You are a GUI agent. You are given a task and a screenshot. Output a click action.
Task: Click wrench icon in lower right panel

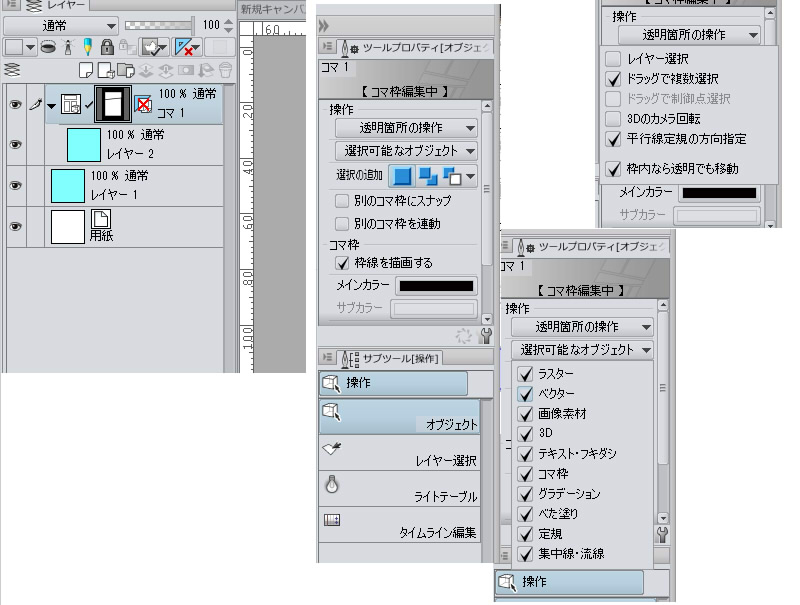point(662,534)
